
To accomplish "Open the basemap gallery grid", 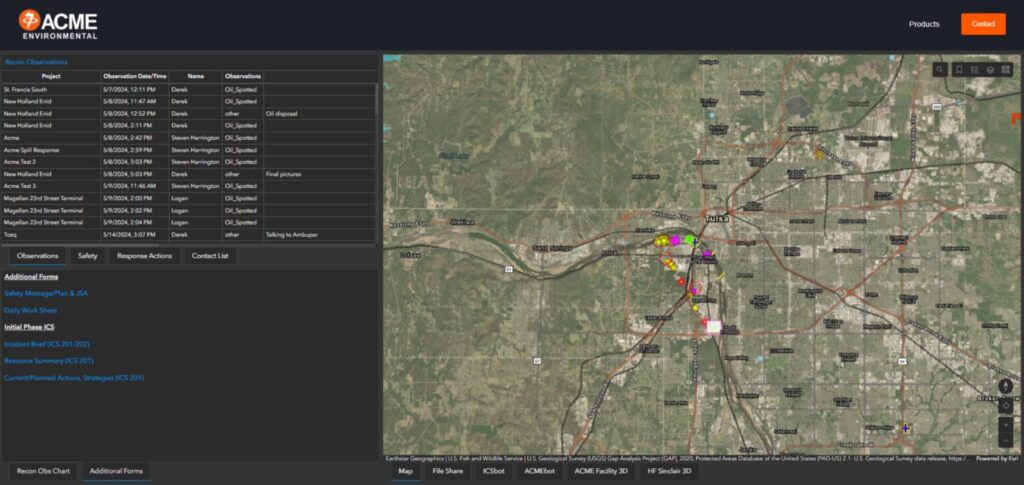I will point(1006,69).
